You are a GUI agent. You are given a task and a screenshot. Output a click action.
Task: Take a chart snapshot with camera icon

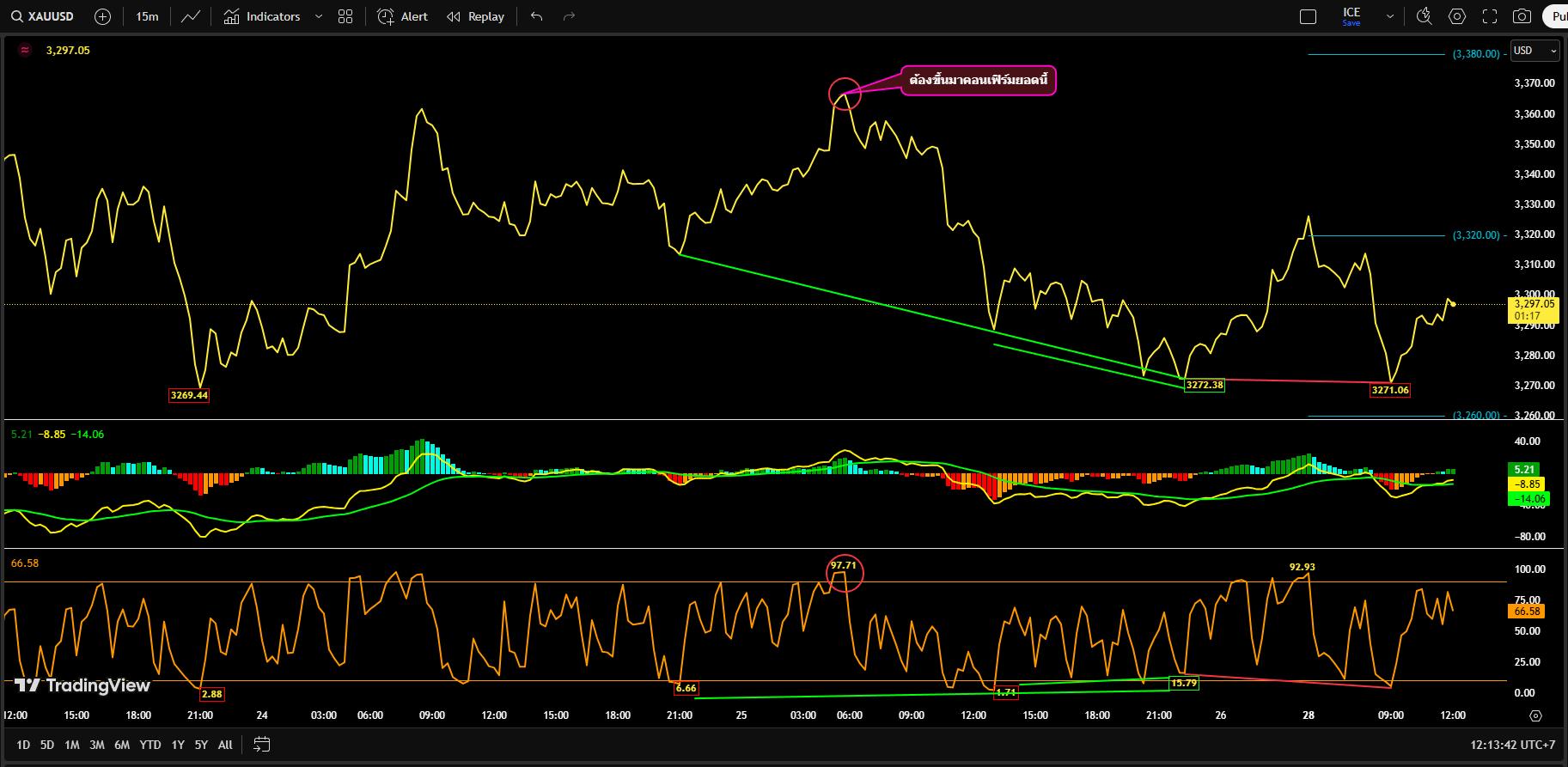(x=1522, y=16)
